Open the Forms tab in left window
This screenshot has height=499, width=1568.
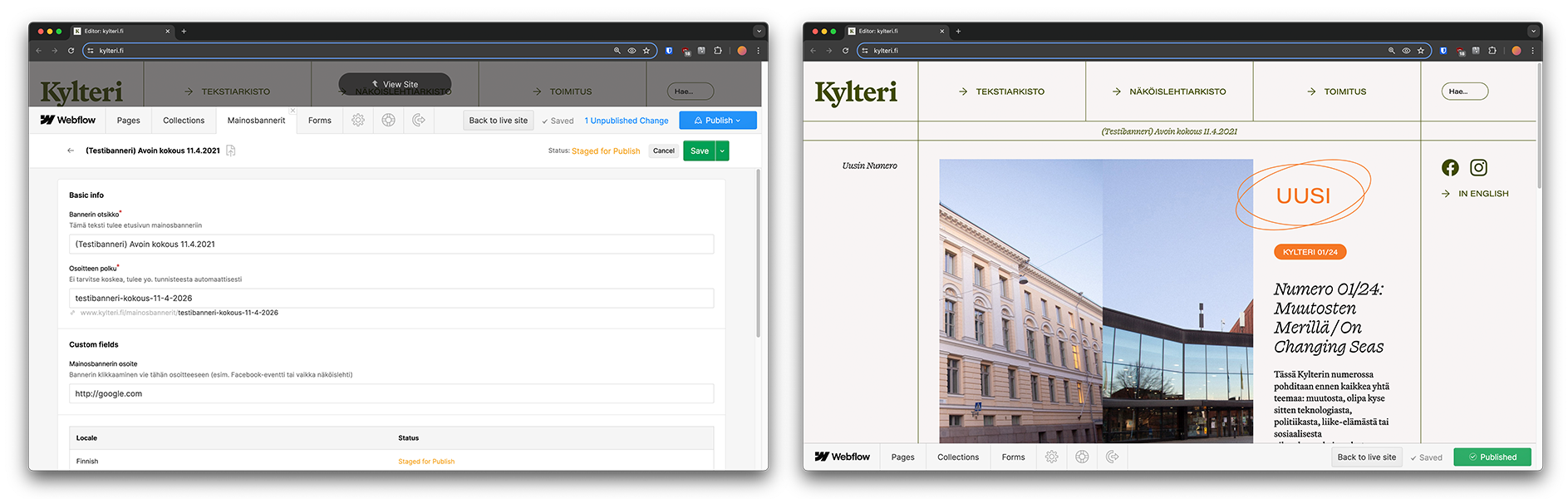click(x=320, y=121)
